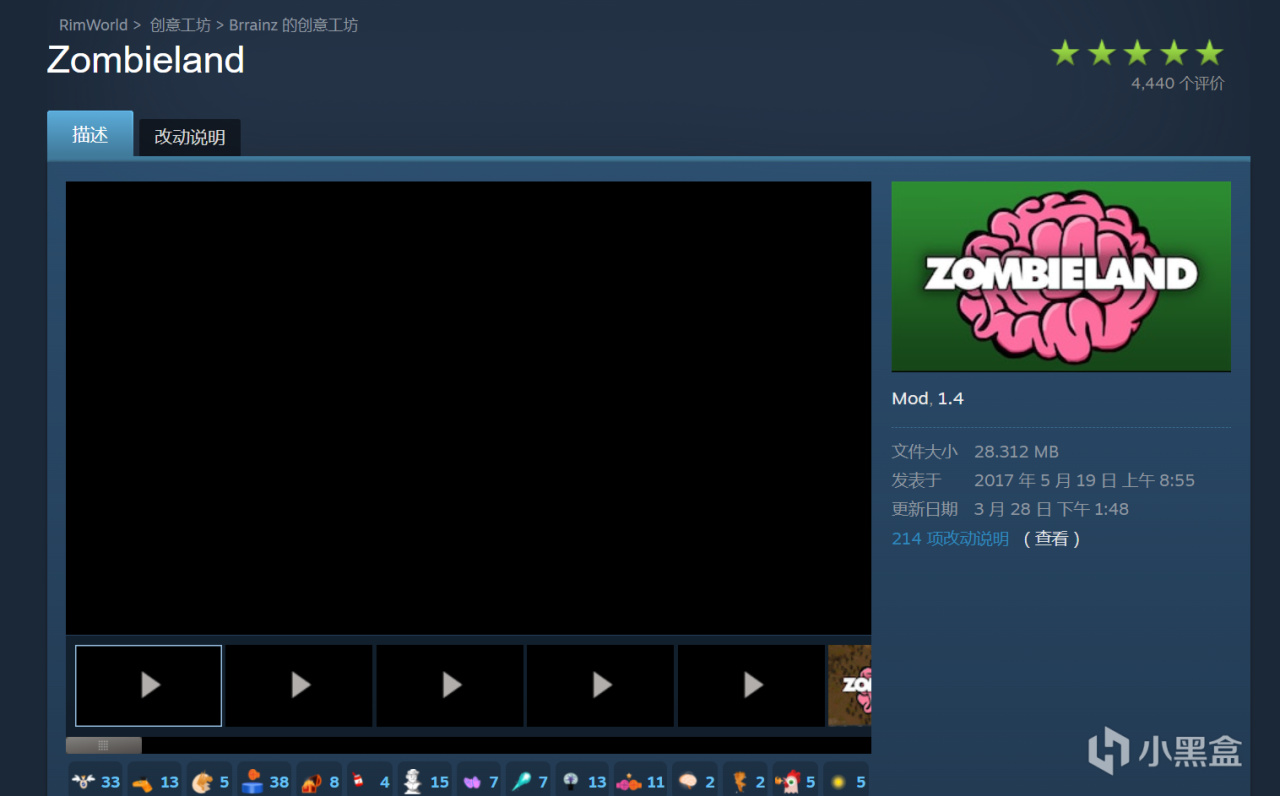
Task: Click the update date 3 月 28 日 下午 1:48
Action: pyautogui.click(x=1051, y=509)
